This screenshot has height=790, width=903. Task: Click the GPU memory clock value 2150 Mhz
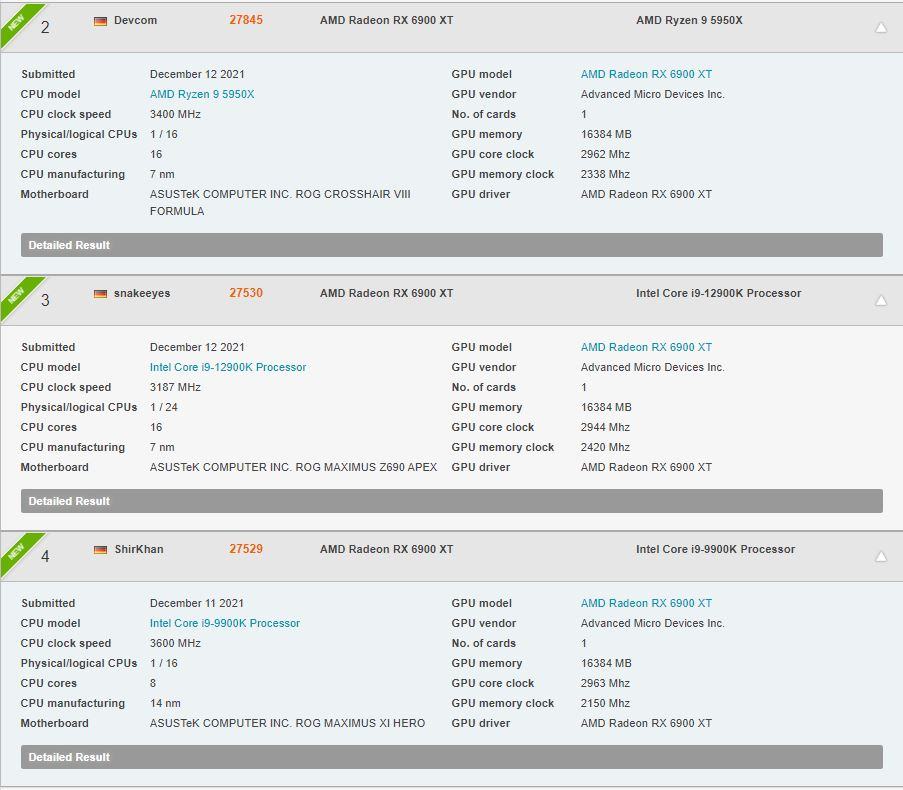point(605,703)
